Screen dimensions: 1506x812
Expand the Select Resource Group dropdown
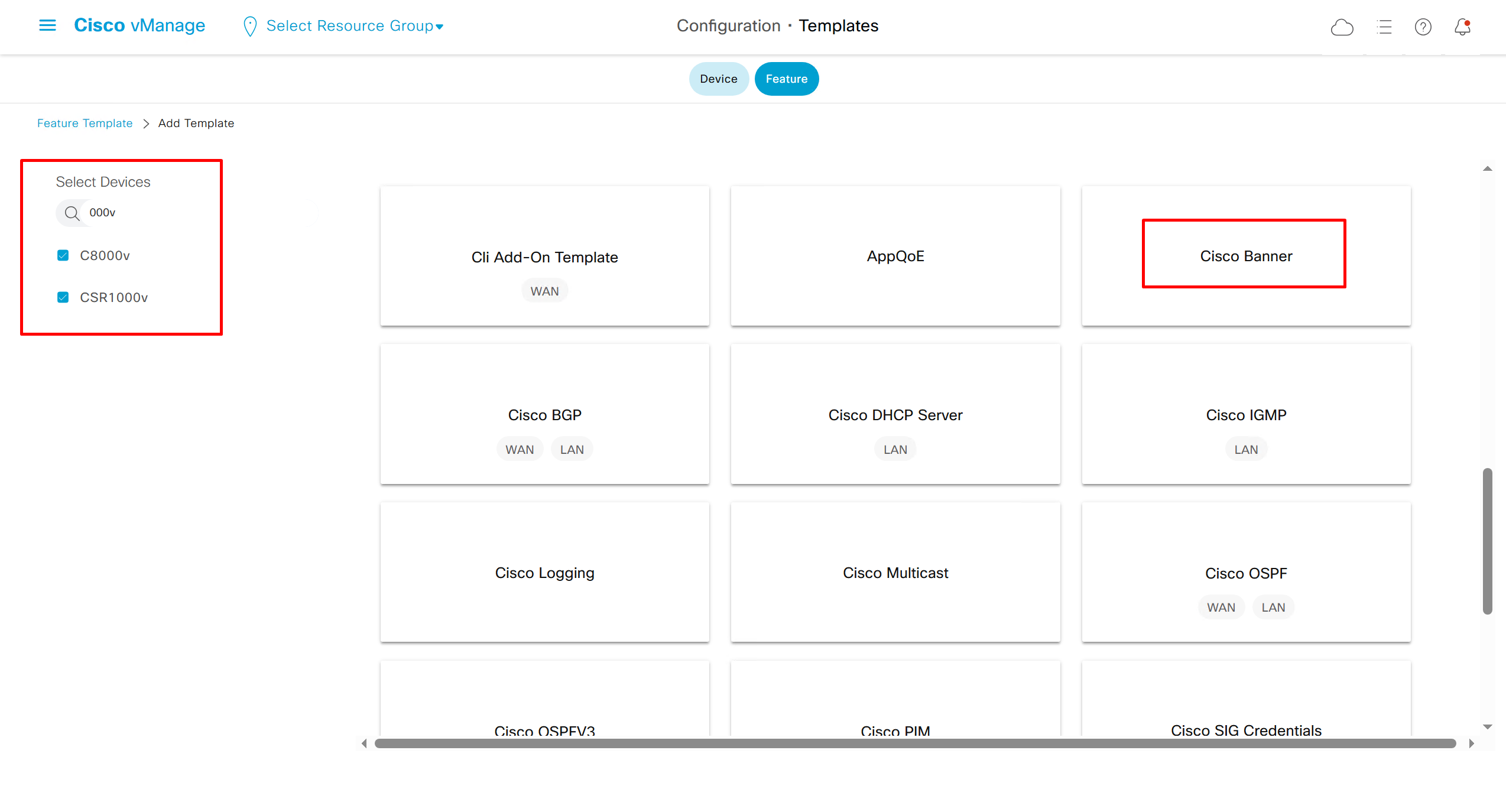[355, 26]
